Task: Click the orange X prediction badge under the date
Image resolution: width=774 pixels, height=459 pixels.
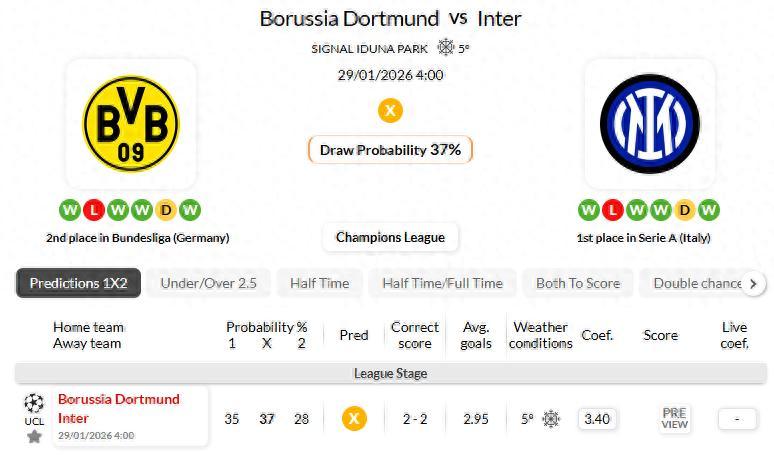Action: (x=390, y=110)
